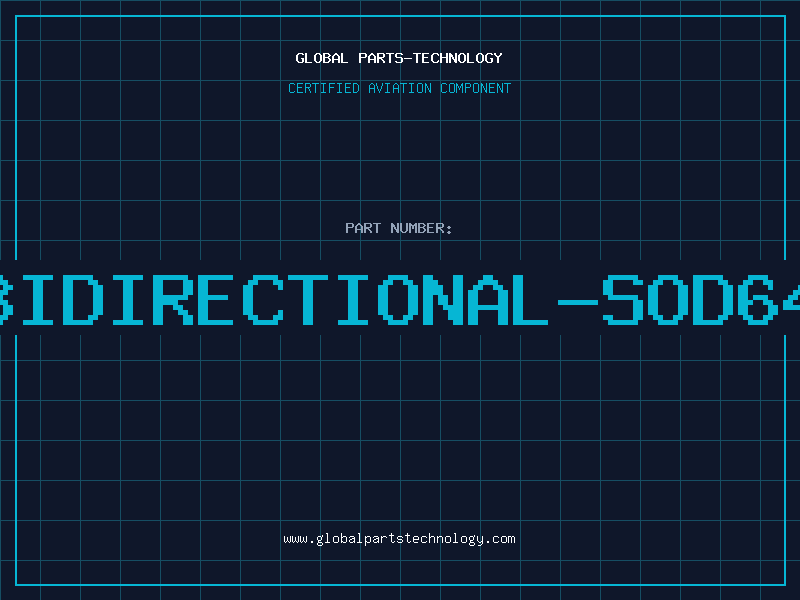Click the word PARTS-TECHNOLOGY in the header

pos(431,58)
